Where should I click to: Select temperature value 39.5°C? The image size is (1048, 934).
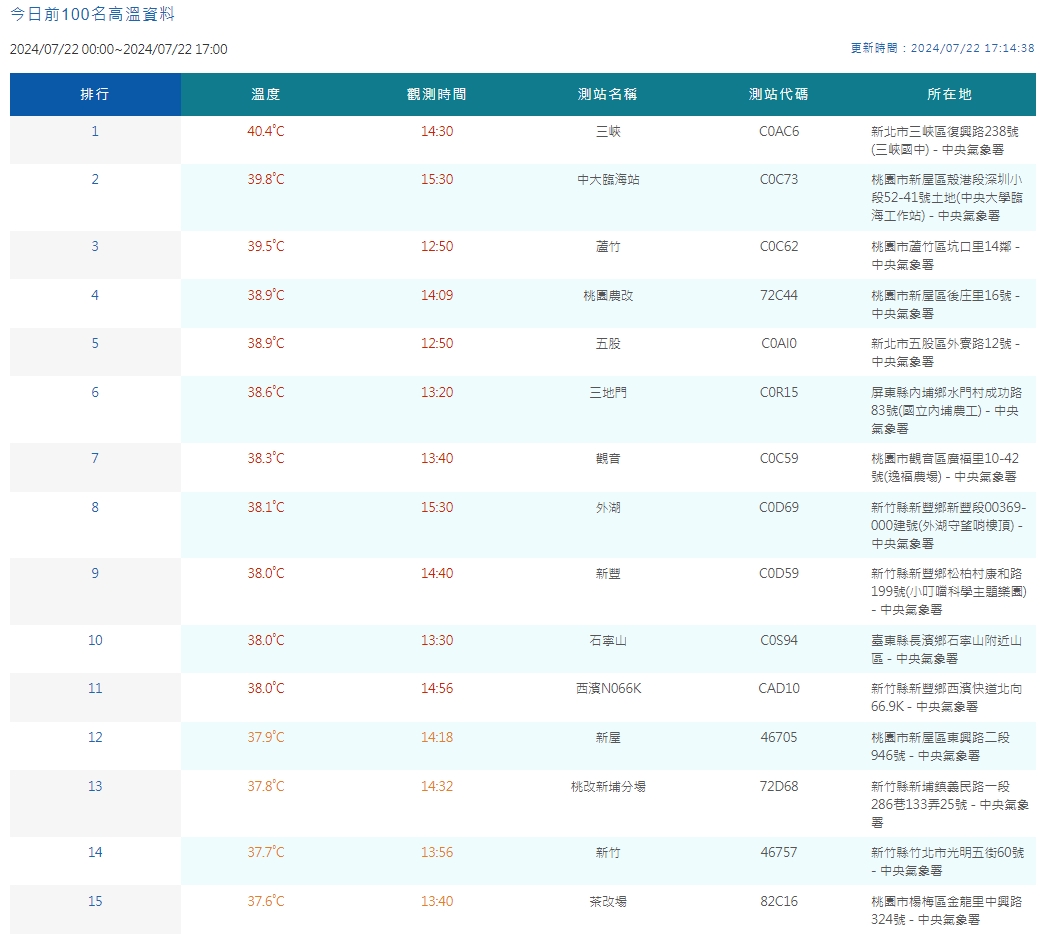tap(266, 246)
